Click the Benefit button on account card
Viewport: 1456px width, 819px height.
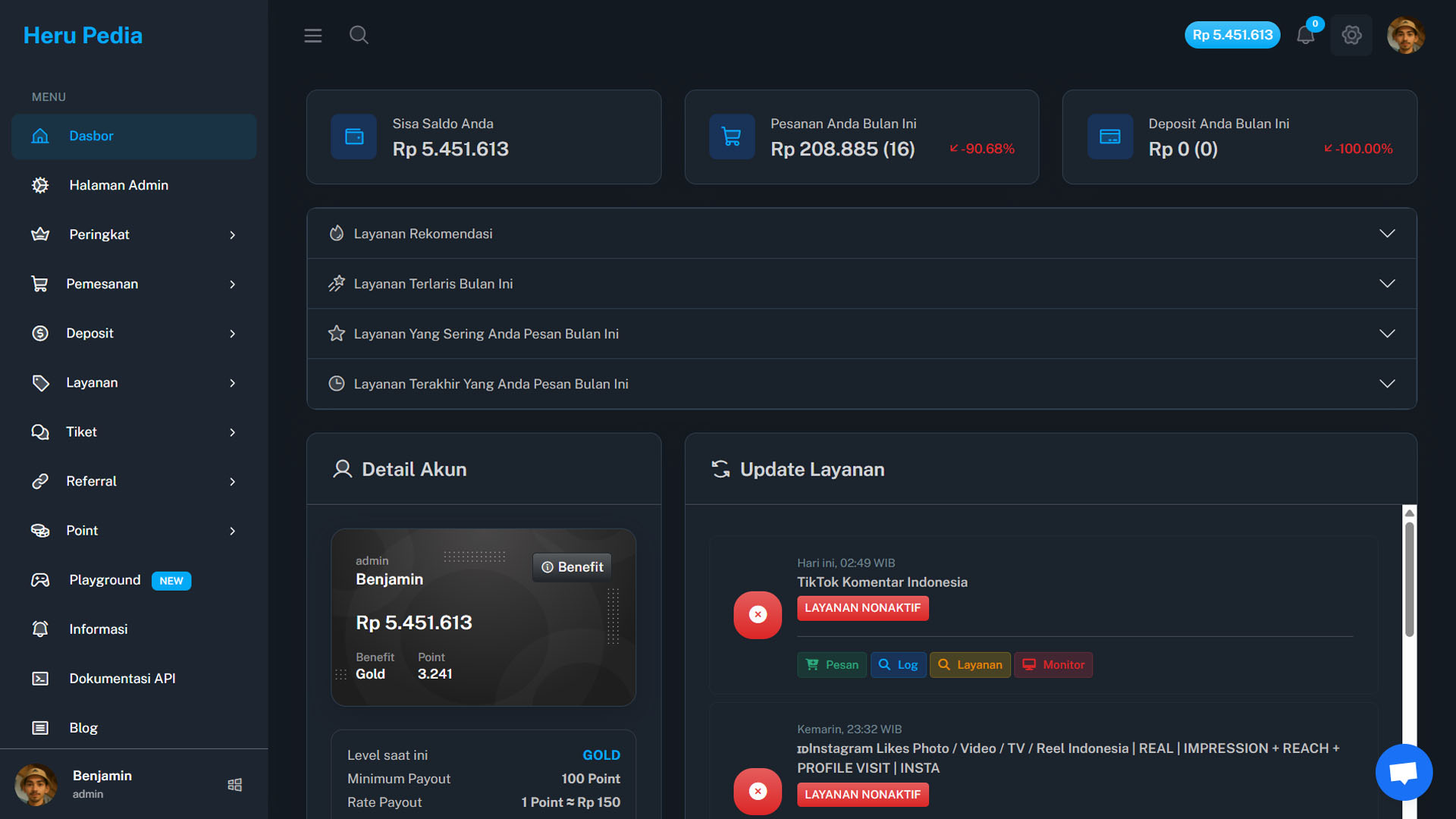click(573, 567)
